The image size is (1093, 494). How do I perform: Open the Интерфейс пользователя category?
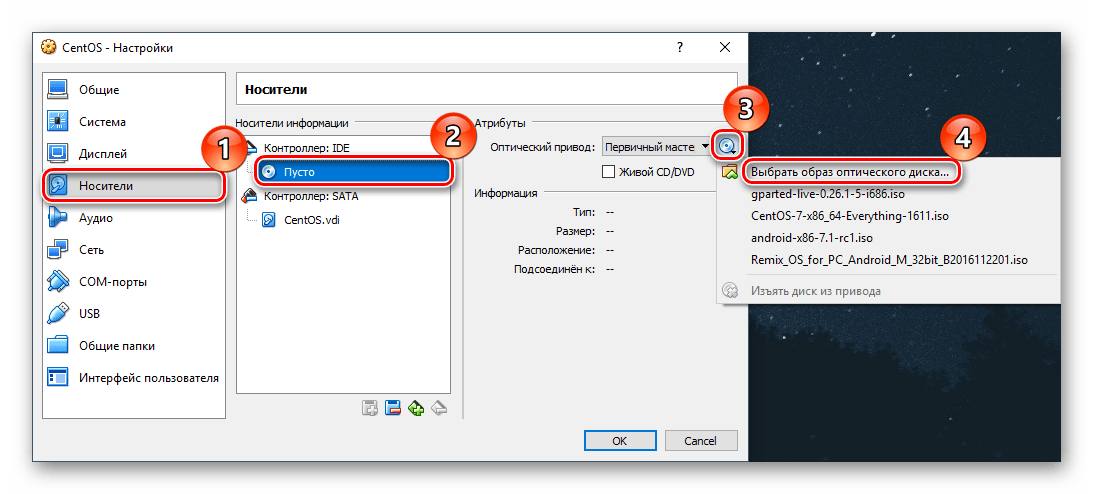(134, 378)
